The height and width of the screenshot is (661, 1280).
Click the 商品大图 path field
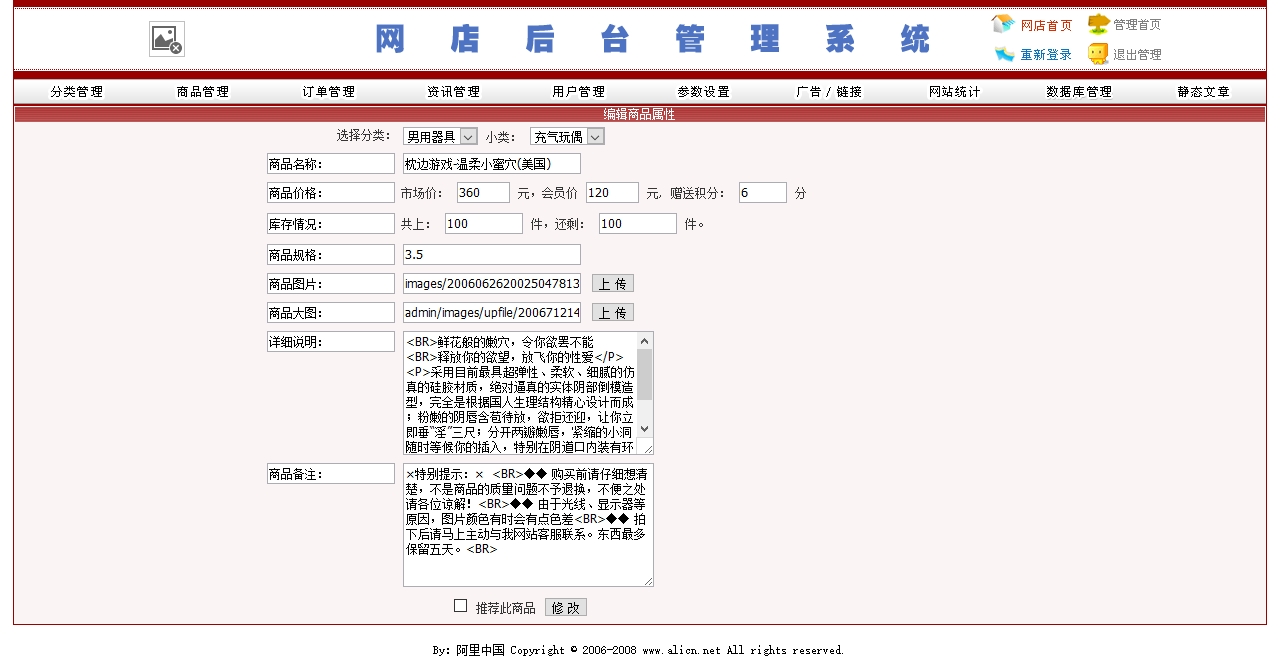coord(492,313)
